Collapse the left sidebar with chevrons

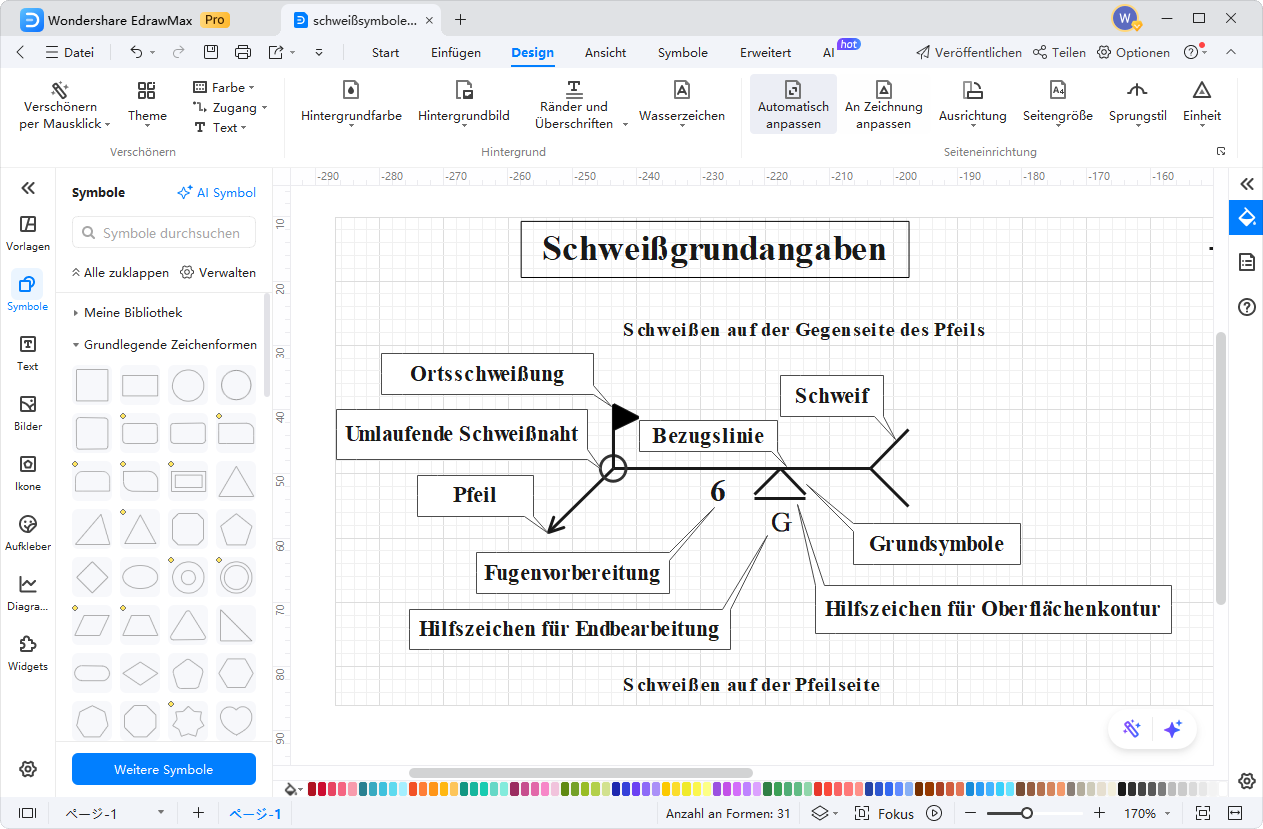pos(28,188)
